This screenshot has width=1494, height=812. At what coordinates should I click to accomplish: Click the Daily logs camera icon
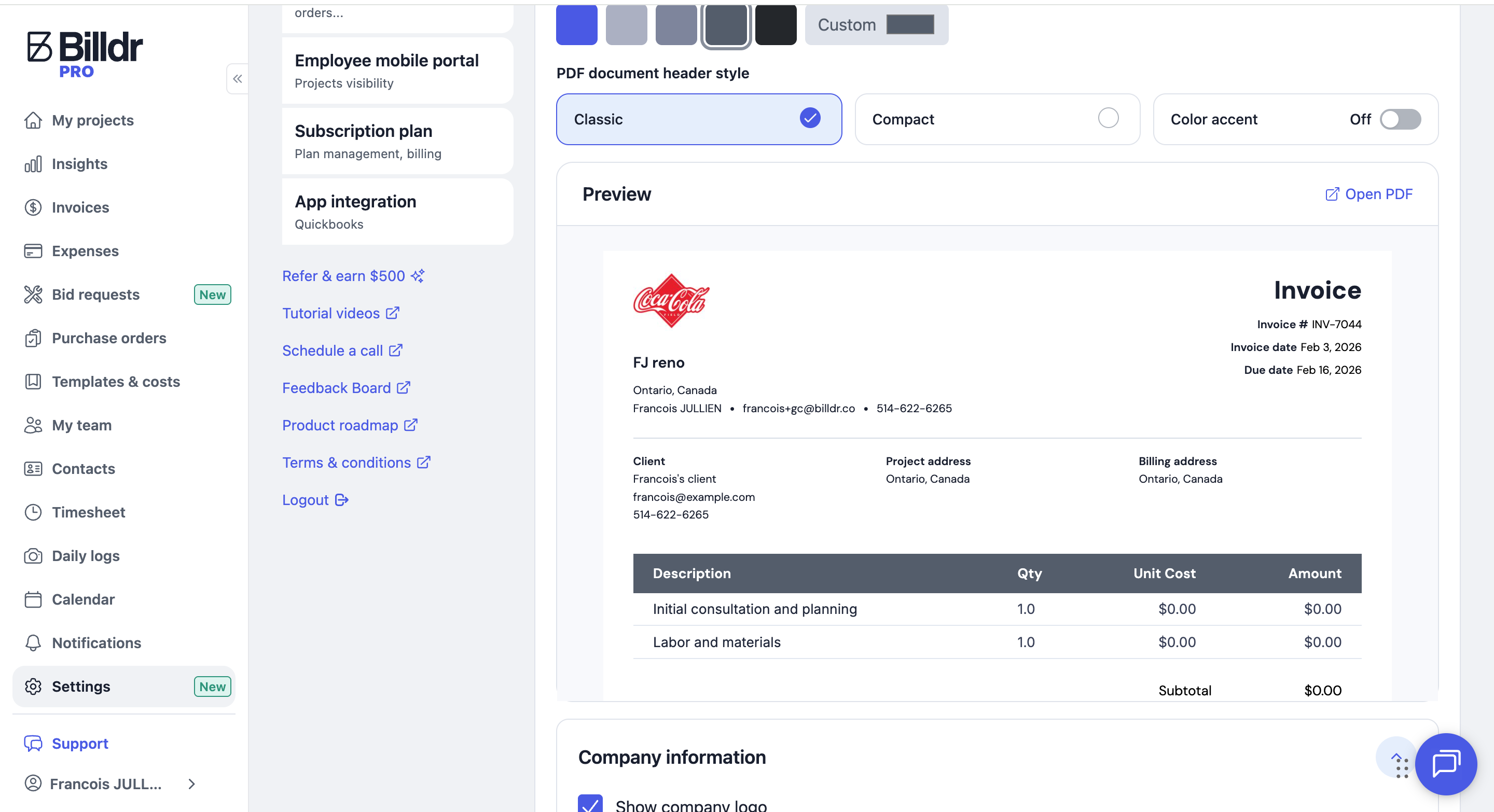33,556
